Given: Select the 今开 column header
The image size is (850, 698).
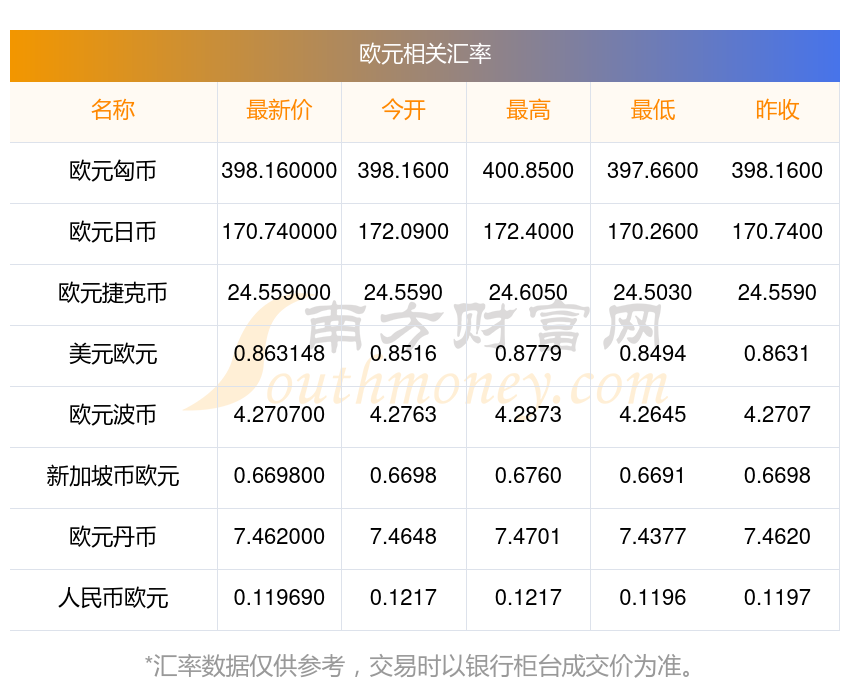Looking at the screenshot, I should coord(403,110).
